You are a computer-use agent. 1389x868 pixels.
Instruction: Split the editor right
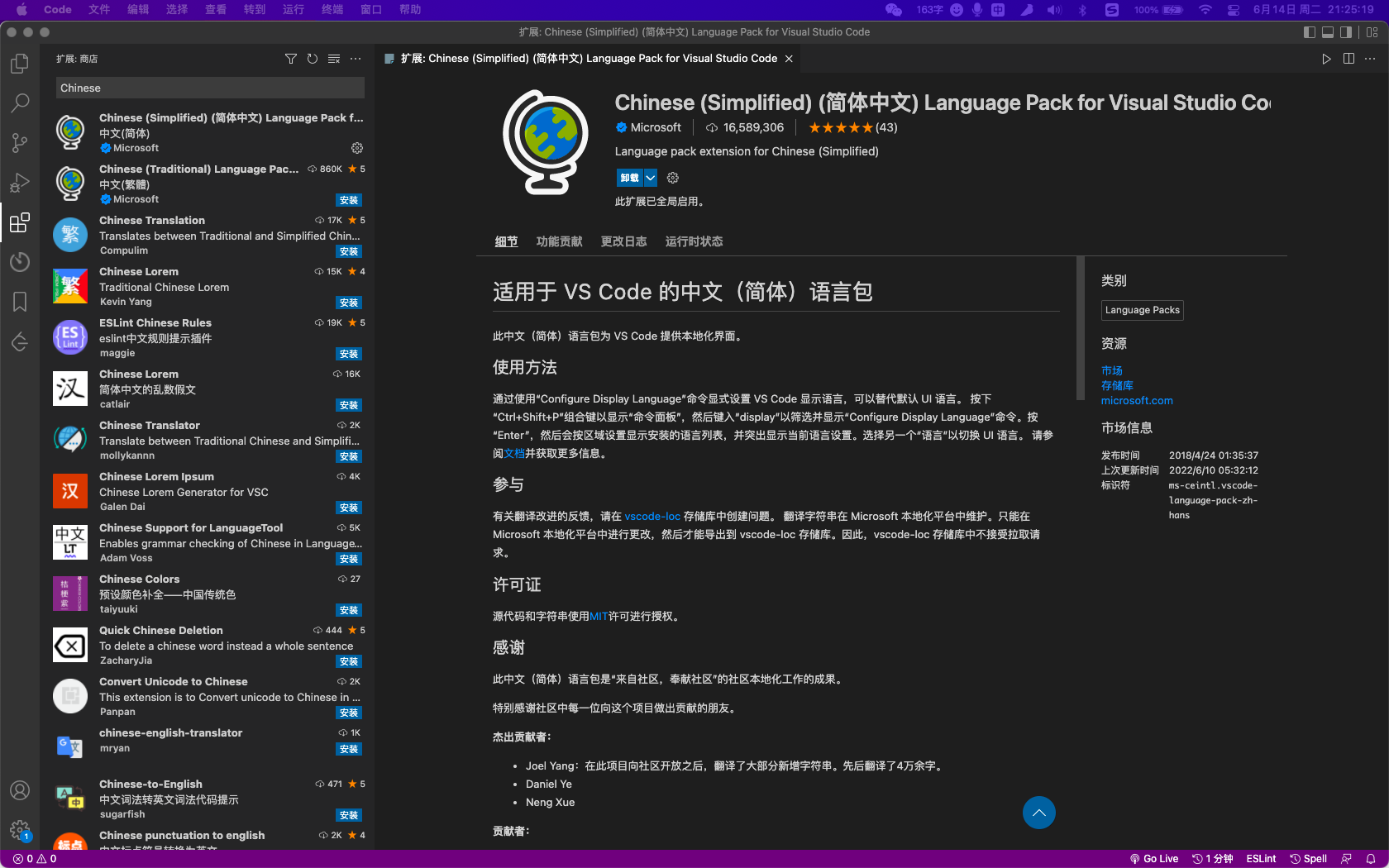1348,59
